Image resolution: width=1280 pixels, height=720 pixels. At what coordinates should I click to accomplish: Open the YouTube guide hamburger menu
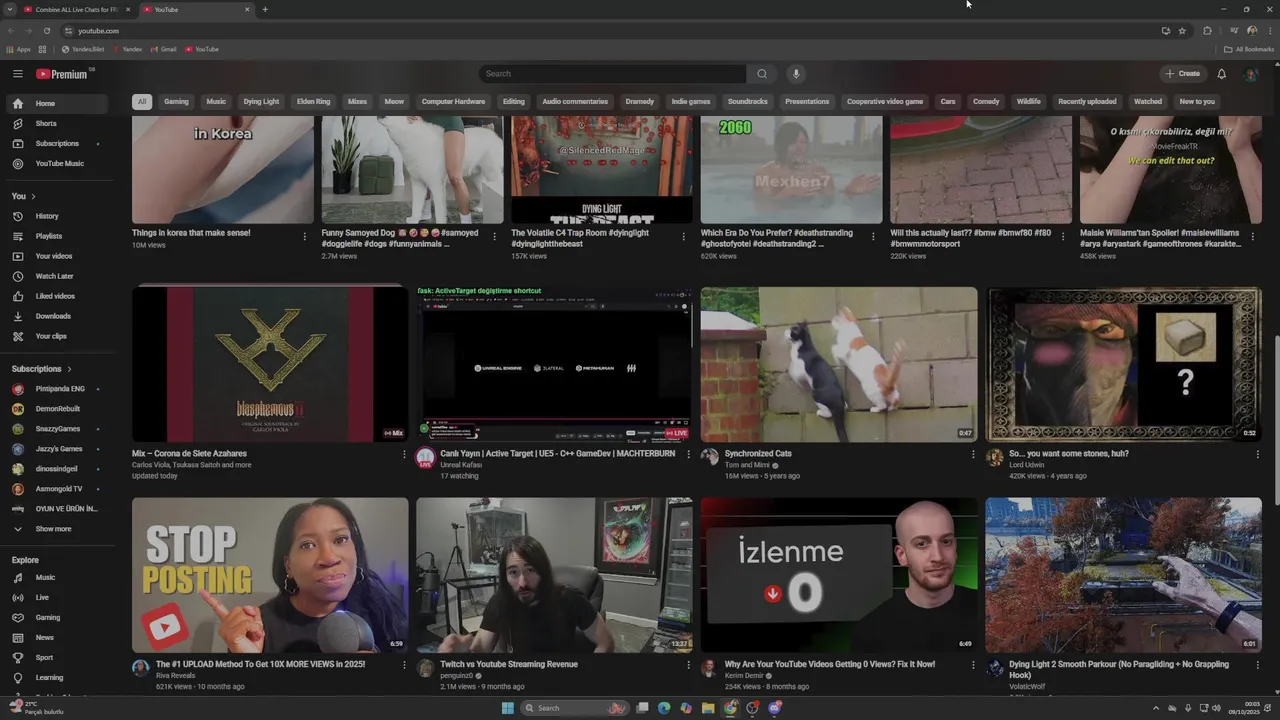17,74
